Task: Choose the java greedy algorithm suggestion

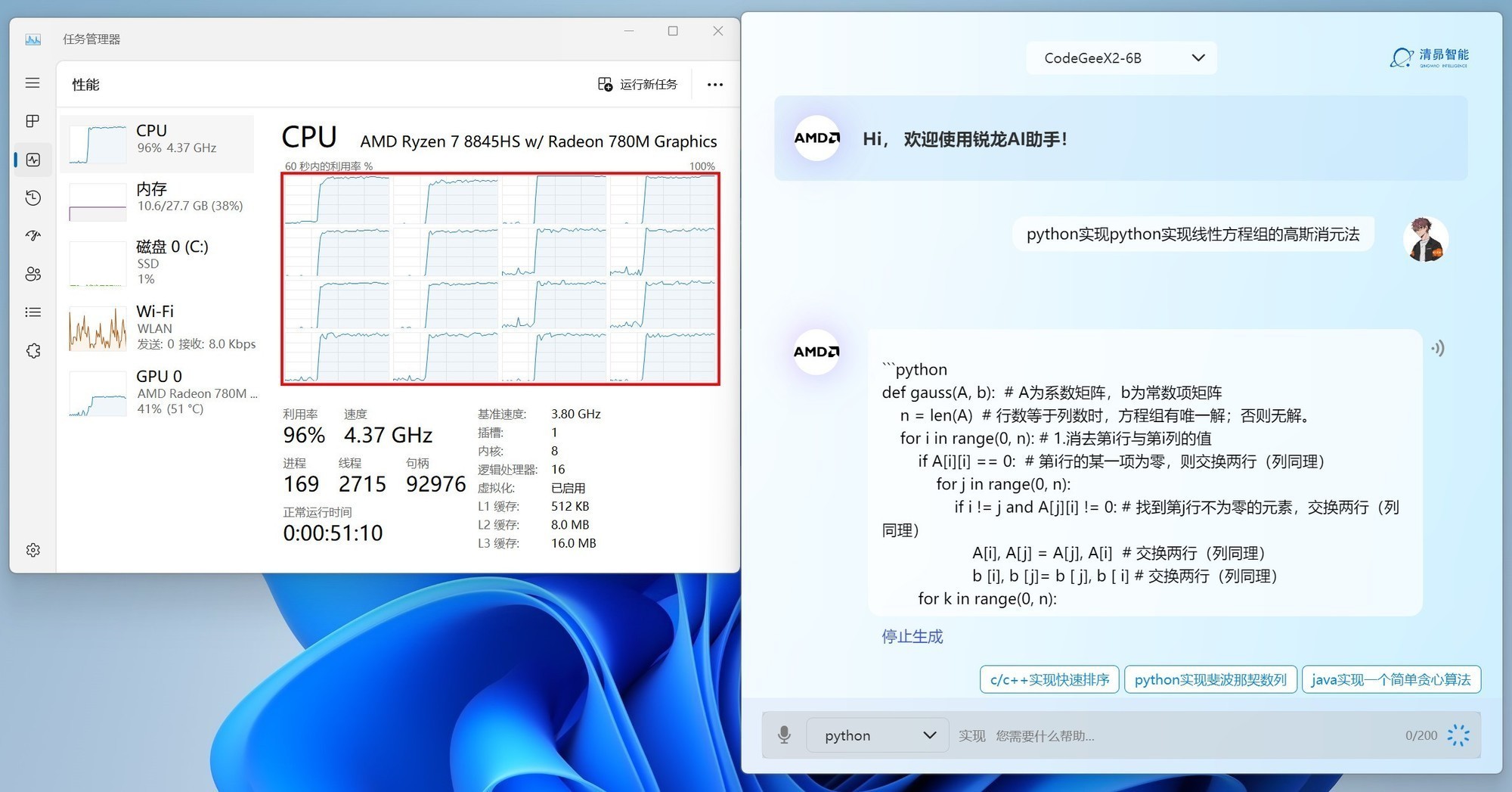Action: pos(1391,679)
